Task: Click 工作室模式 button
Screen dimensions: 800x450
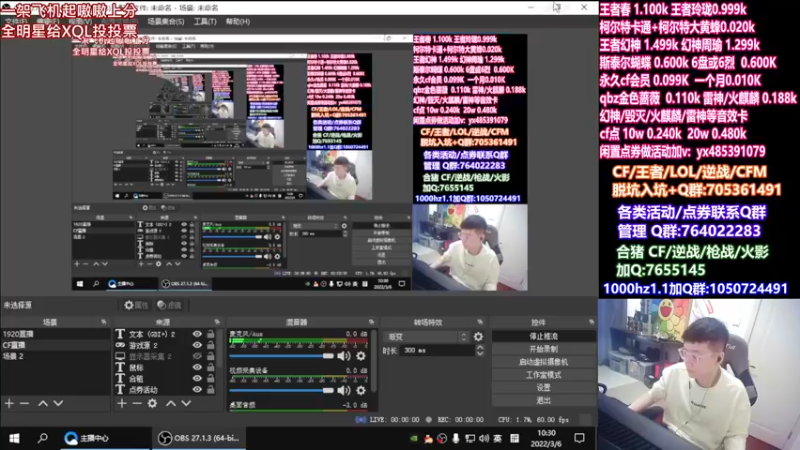Action: pos(543,375)
